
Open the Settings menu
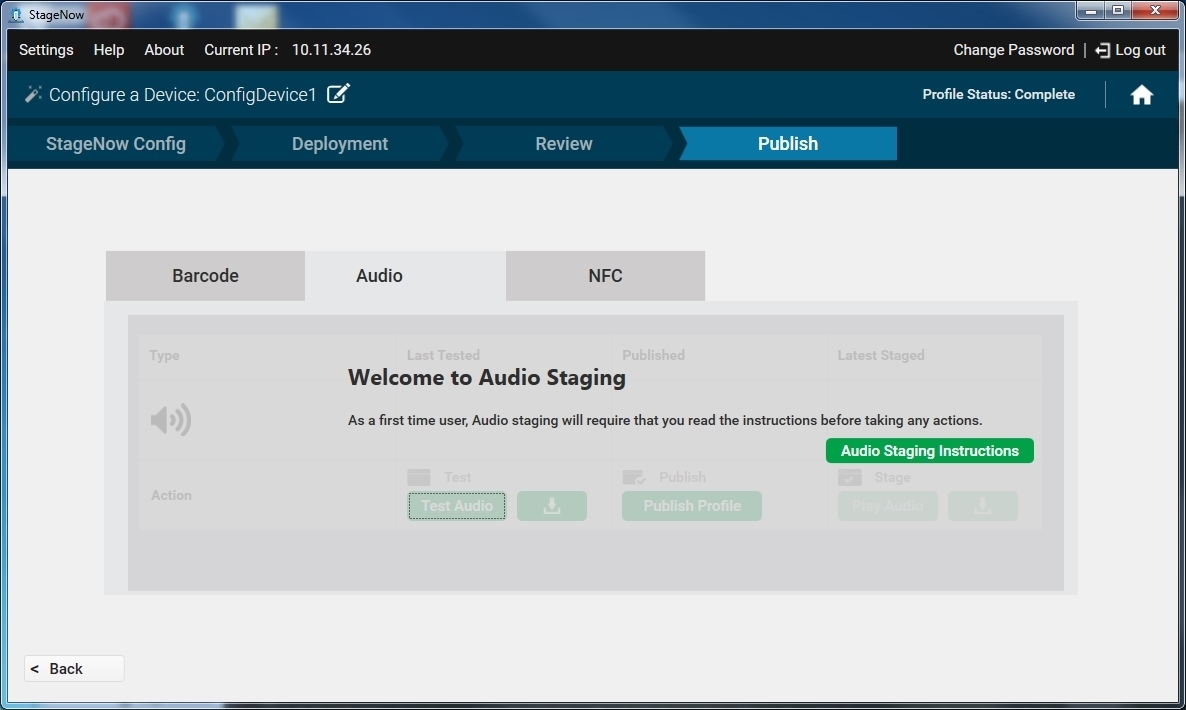pos(46,50)
